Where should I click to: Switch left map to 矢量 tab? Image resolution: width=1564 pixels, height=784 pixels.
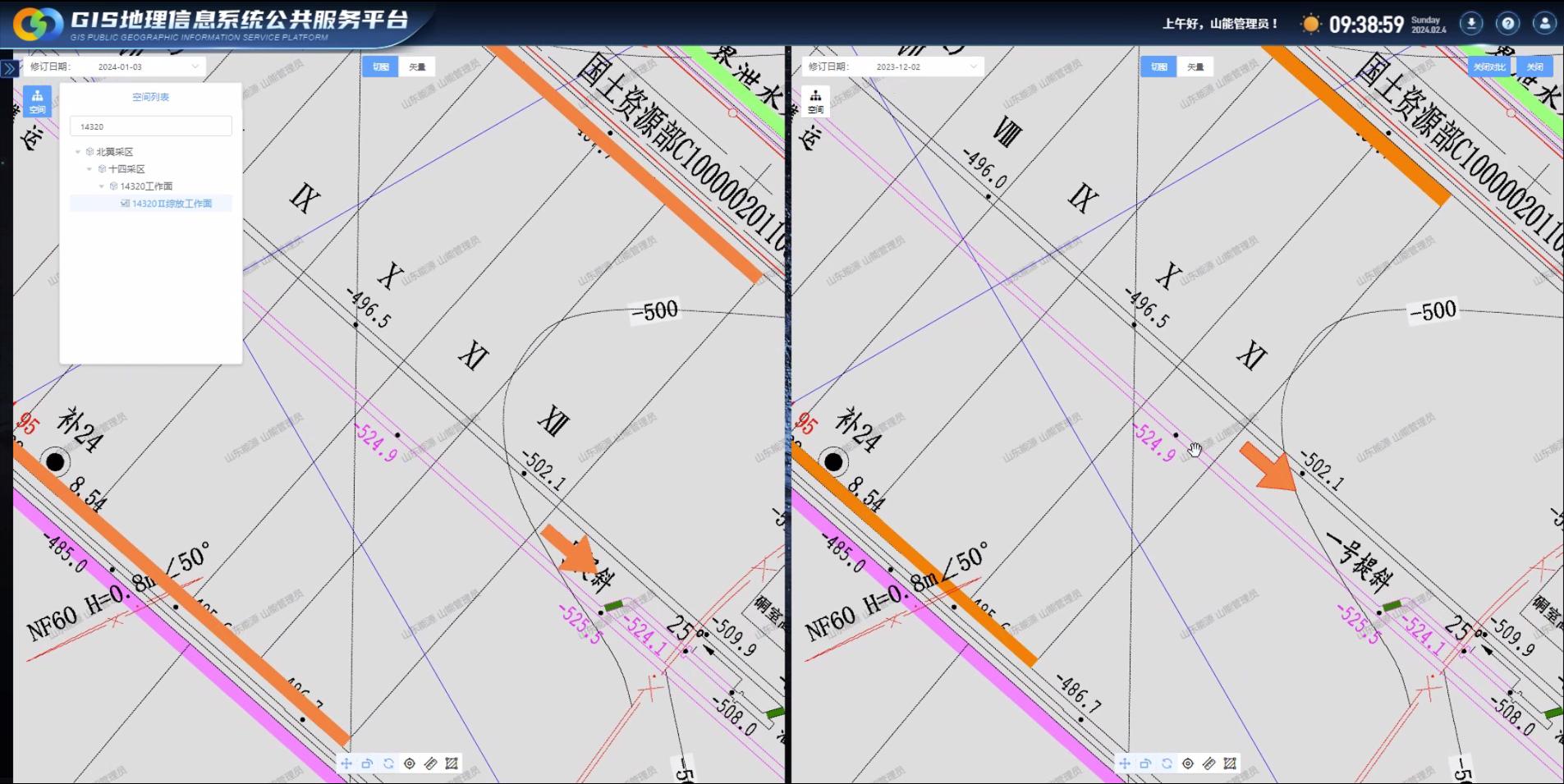(x=417, y=66)
